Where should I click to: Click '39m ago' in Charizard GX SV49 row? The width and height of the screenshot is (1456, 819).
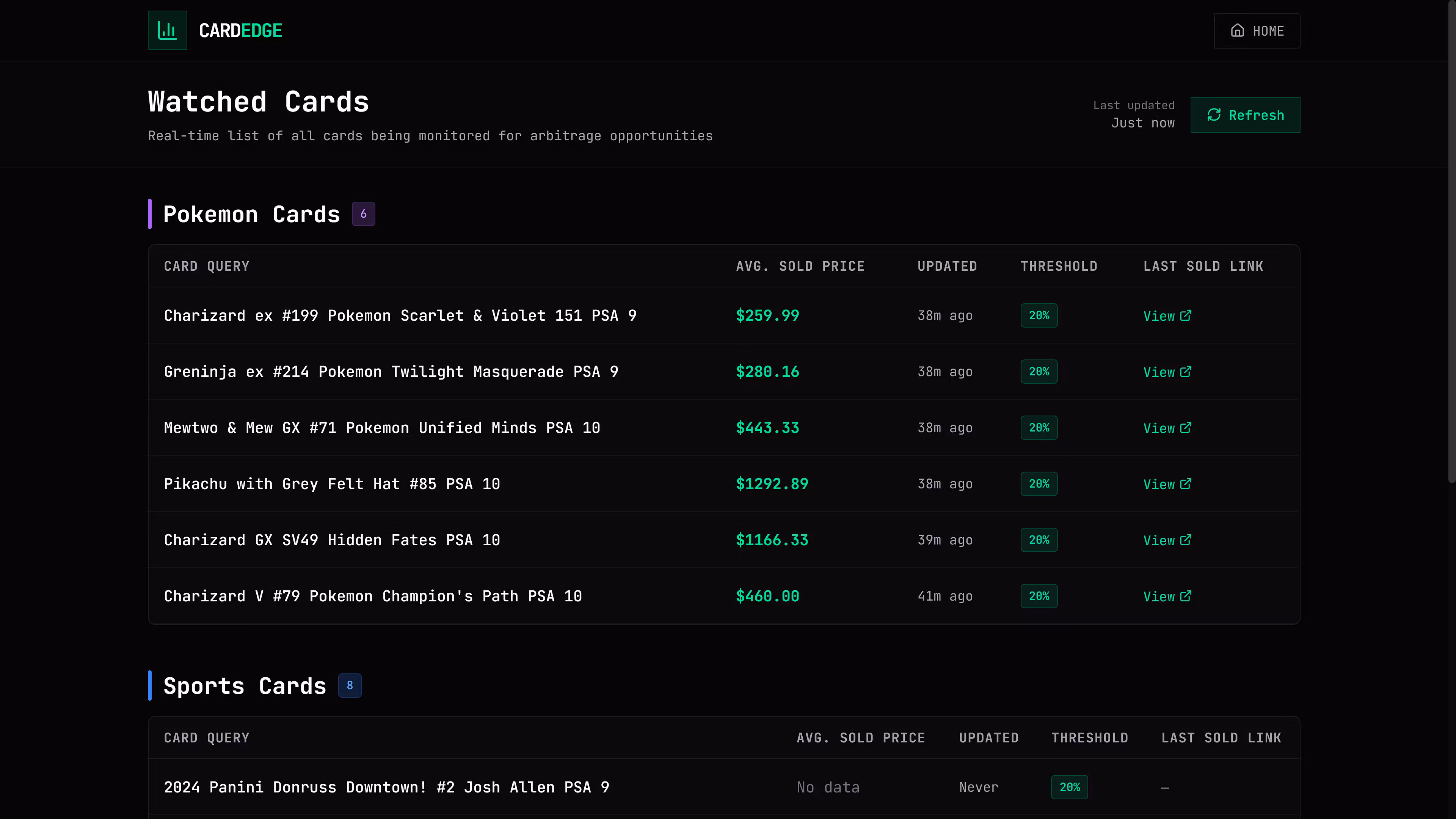pyautogui.click(x=945, y=540)
